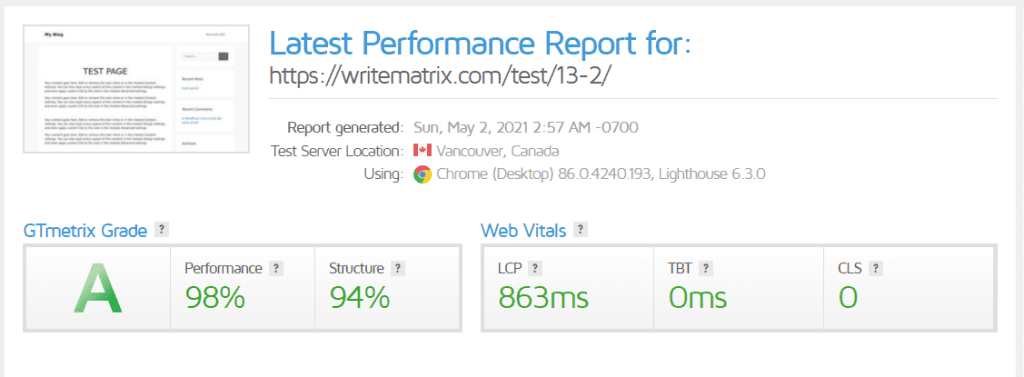The image size is (1024, 377).
Task: Click the Web Vitals heading
Action: (x=523, y=230)
